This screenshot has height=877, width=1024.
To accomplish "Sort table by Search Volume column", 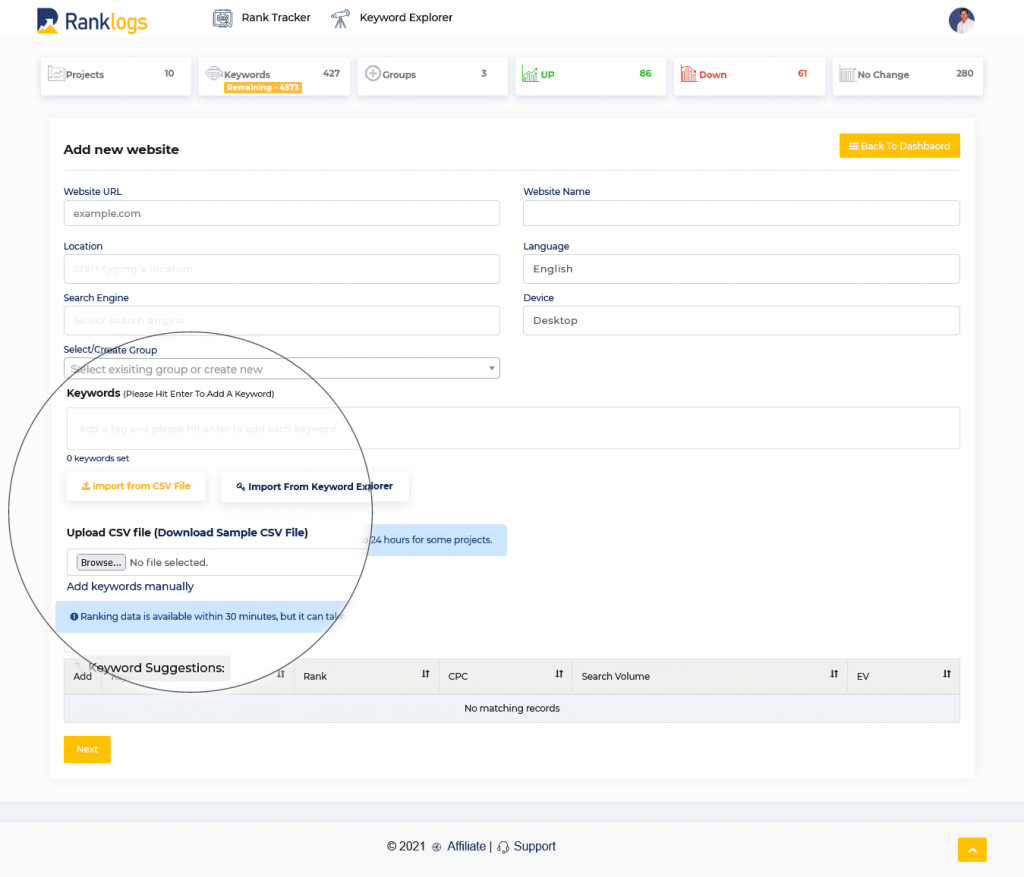I will [x=834, y=674].
